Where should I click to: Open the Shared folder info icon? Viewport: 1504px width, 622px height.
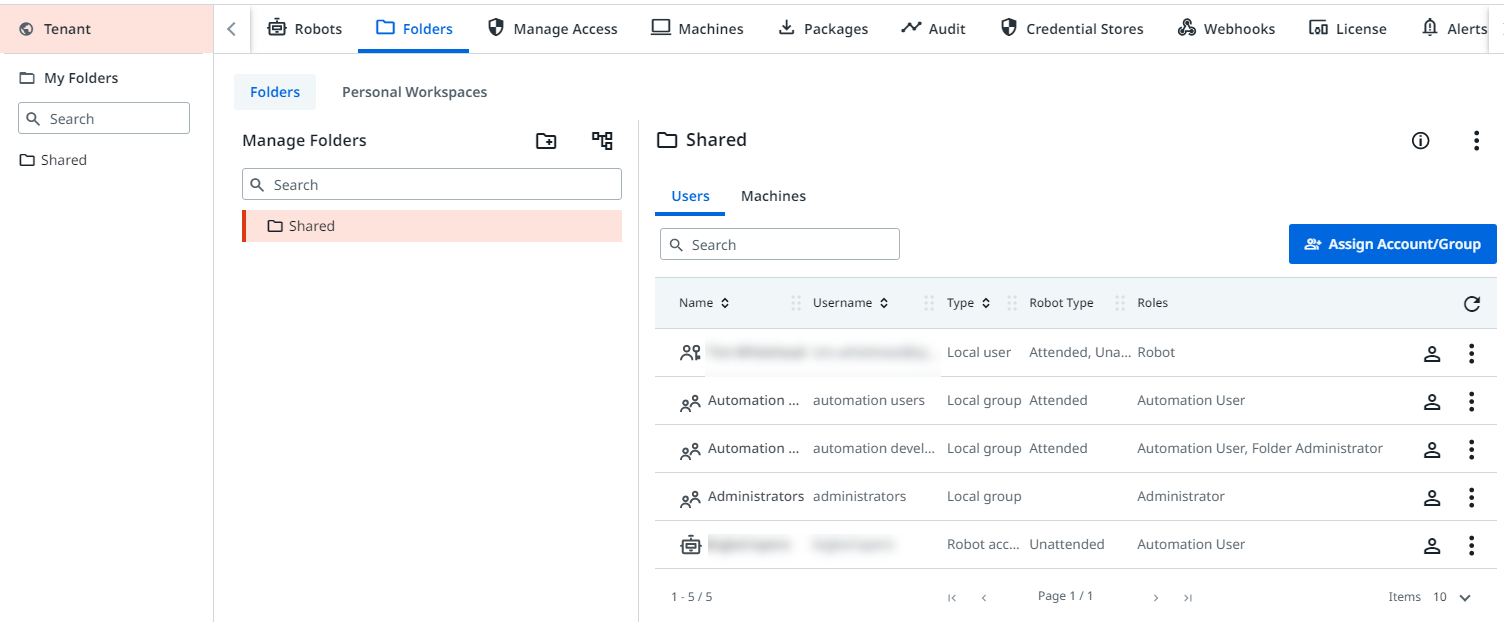pyautogui.click(x=1420, y=141)
